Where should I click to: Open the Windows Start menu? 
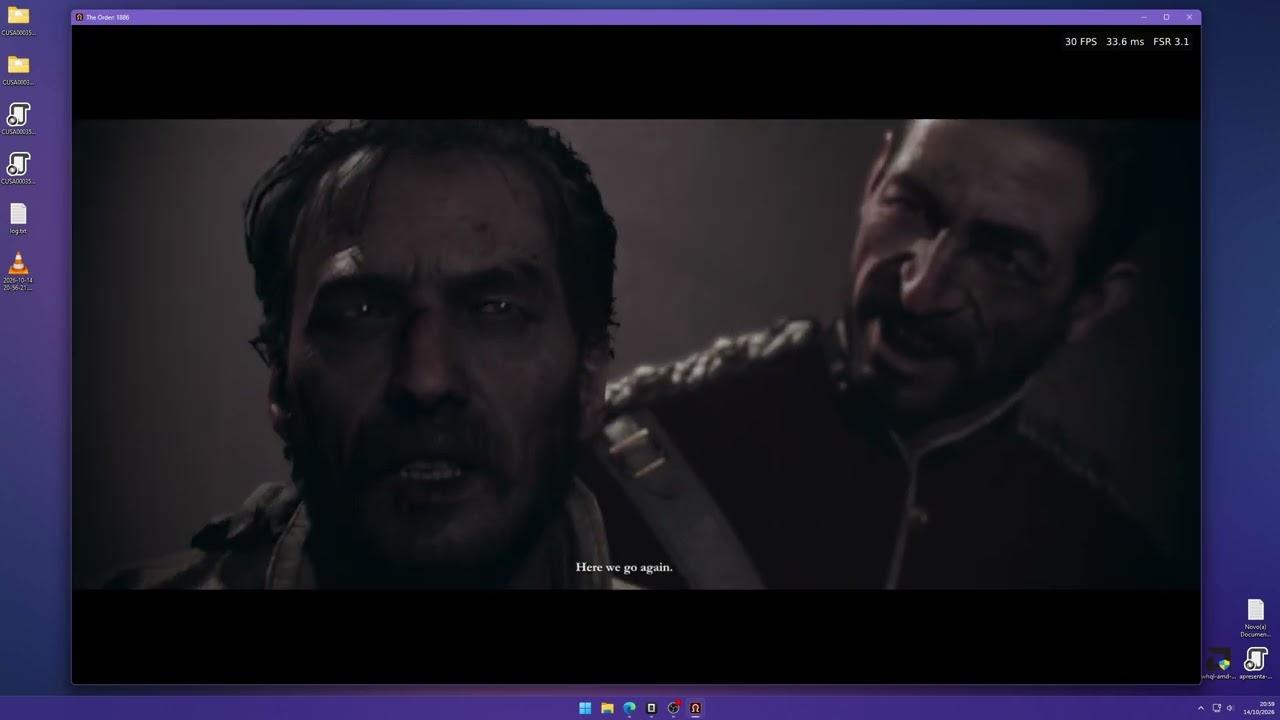[x=585, y=708]
